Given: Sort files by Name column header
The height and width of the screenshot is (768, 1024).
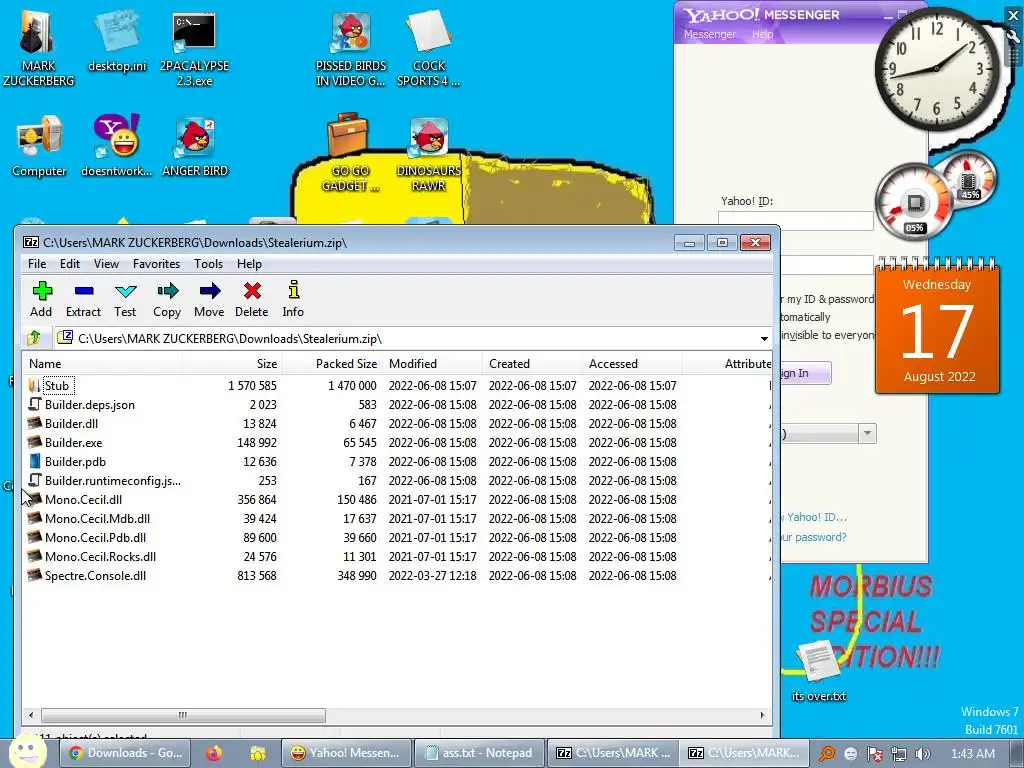Looking at the screenshot, I should (102, 364).
